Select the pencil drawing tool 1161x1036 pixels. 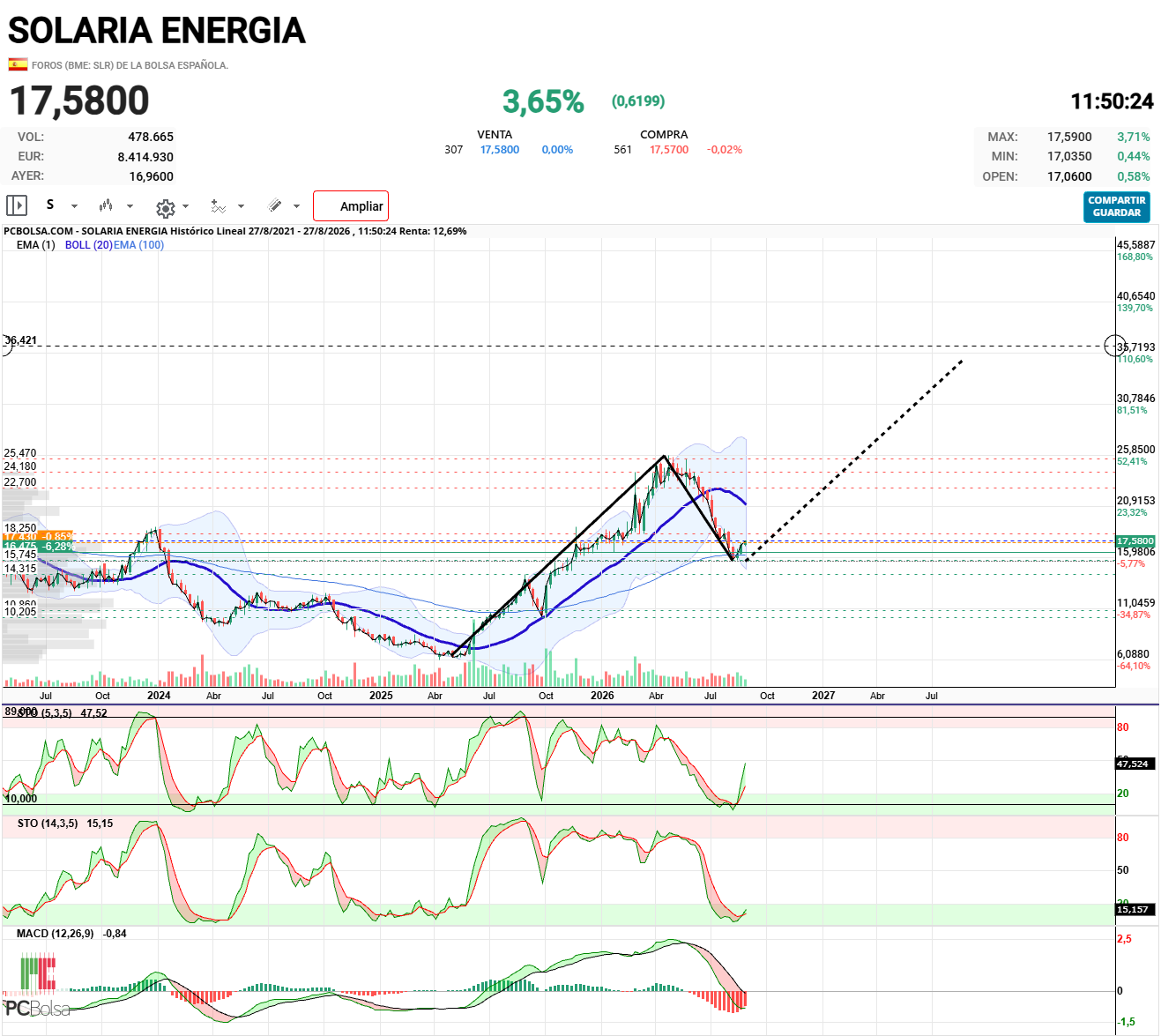pos(275,205)
